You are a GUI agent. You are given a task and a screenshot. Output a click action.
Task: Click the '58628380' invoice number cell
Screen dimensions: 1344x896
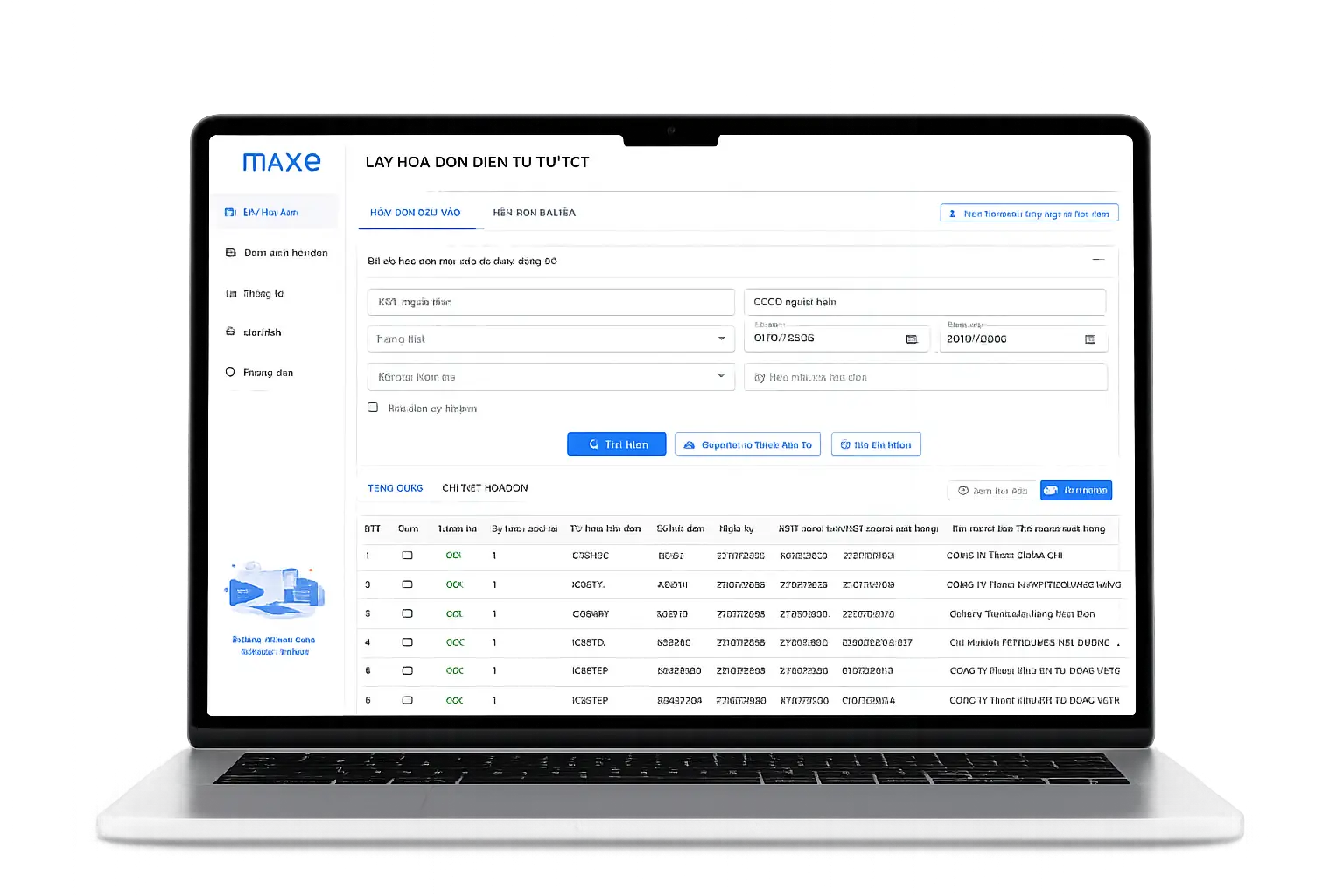point(680,671)
